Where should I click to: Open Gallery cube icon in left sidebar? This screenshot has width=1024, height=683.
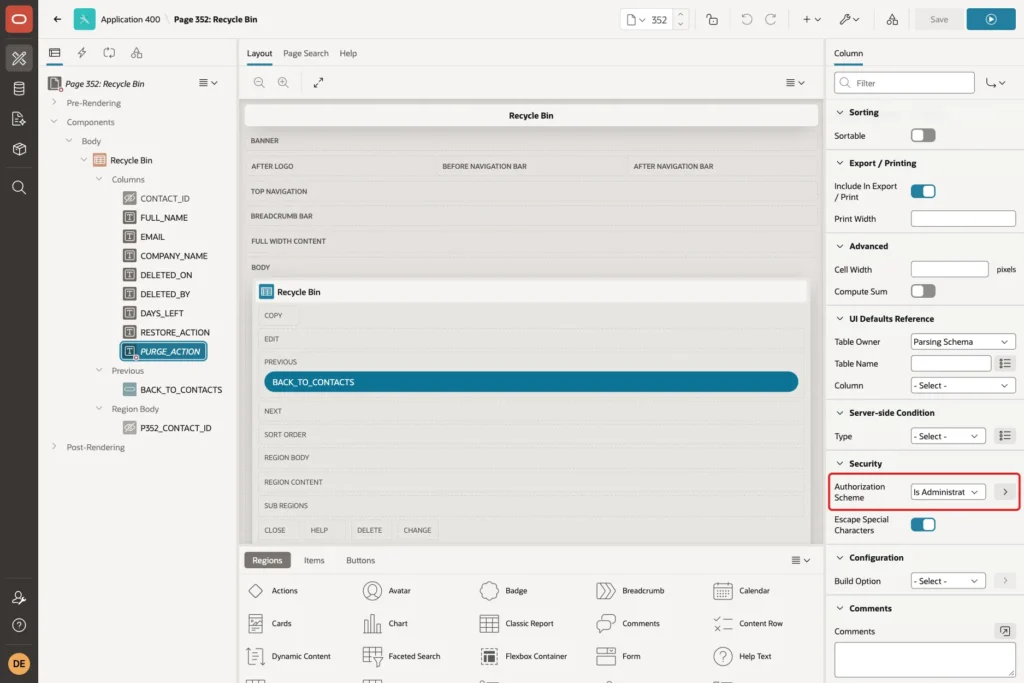click(x=19, y=149)
